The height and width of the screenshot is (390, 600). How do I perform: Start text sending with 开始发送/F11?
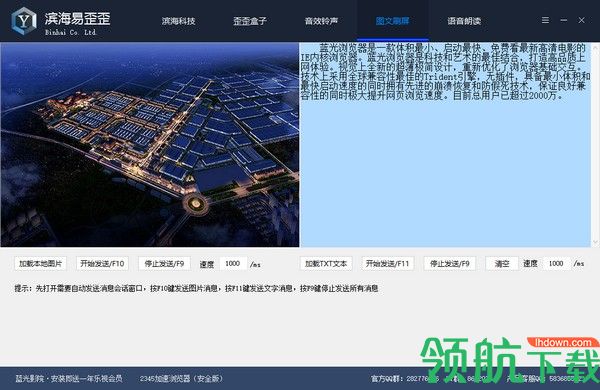(x=388, y=264)
